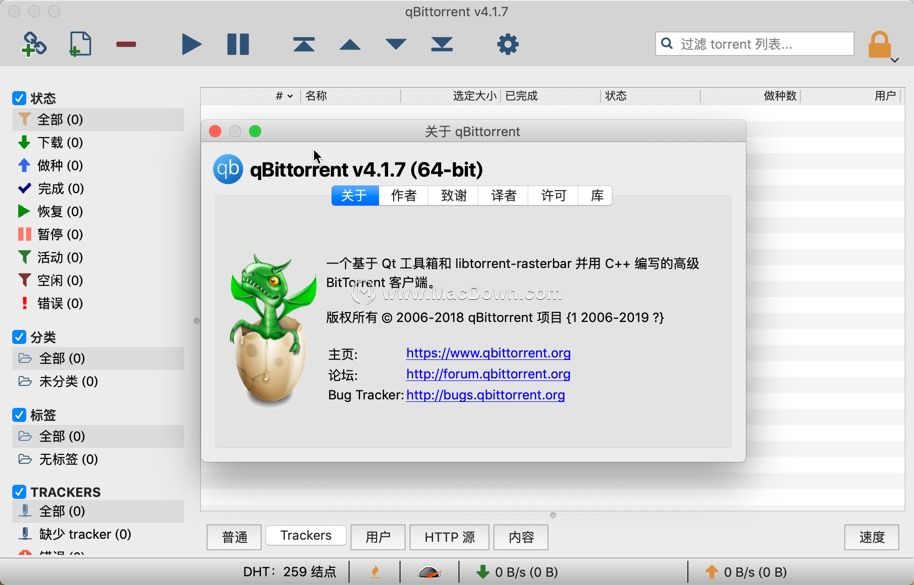Open the 关于 tab in about dialog
914x585 pixels.
tap(355, 195)
